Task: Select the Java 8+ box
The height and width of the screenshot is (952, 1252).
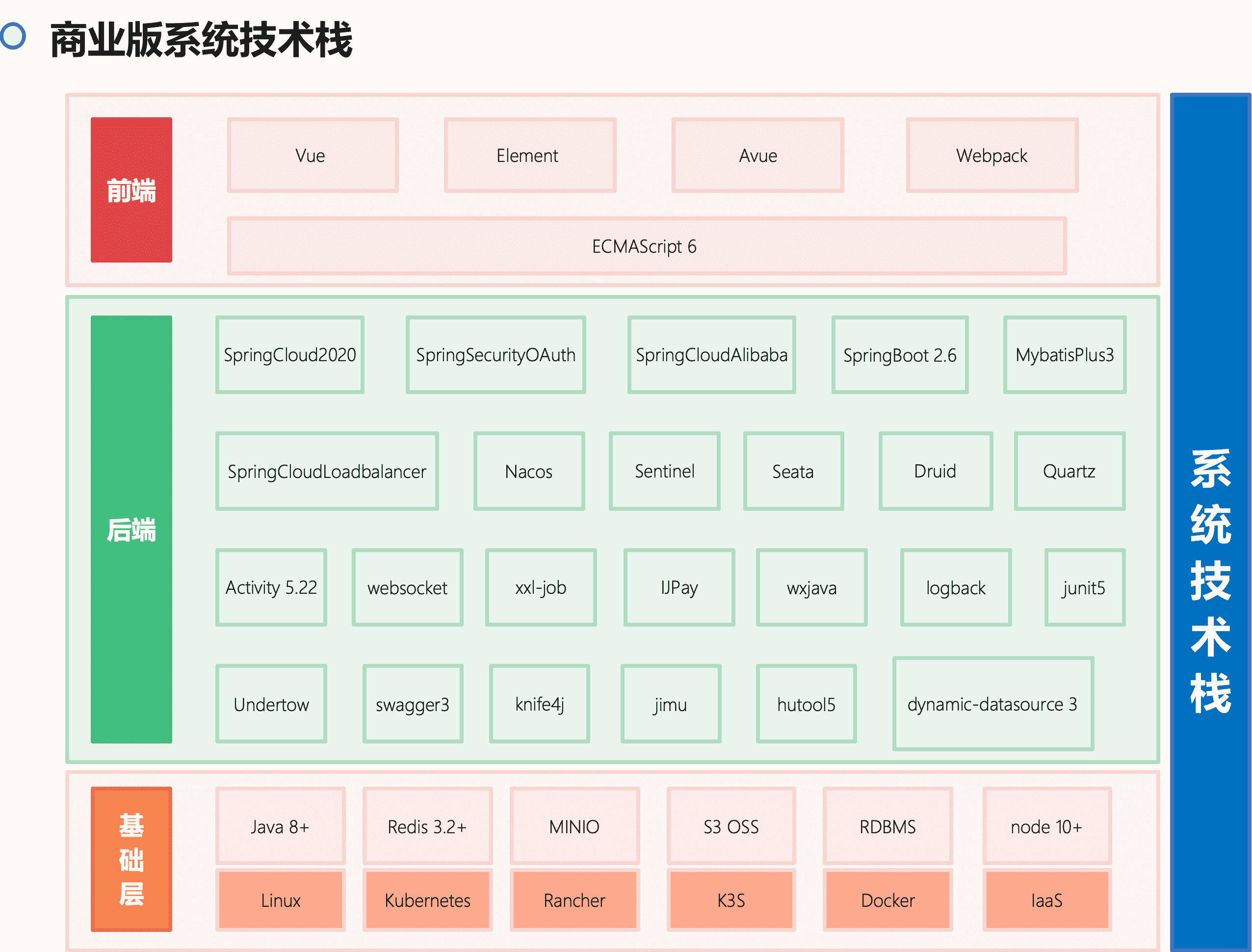Action: coord(281,826)
